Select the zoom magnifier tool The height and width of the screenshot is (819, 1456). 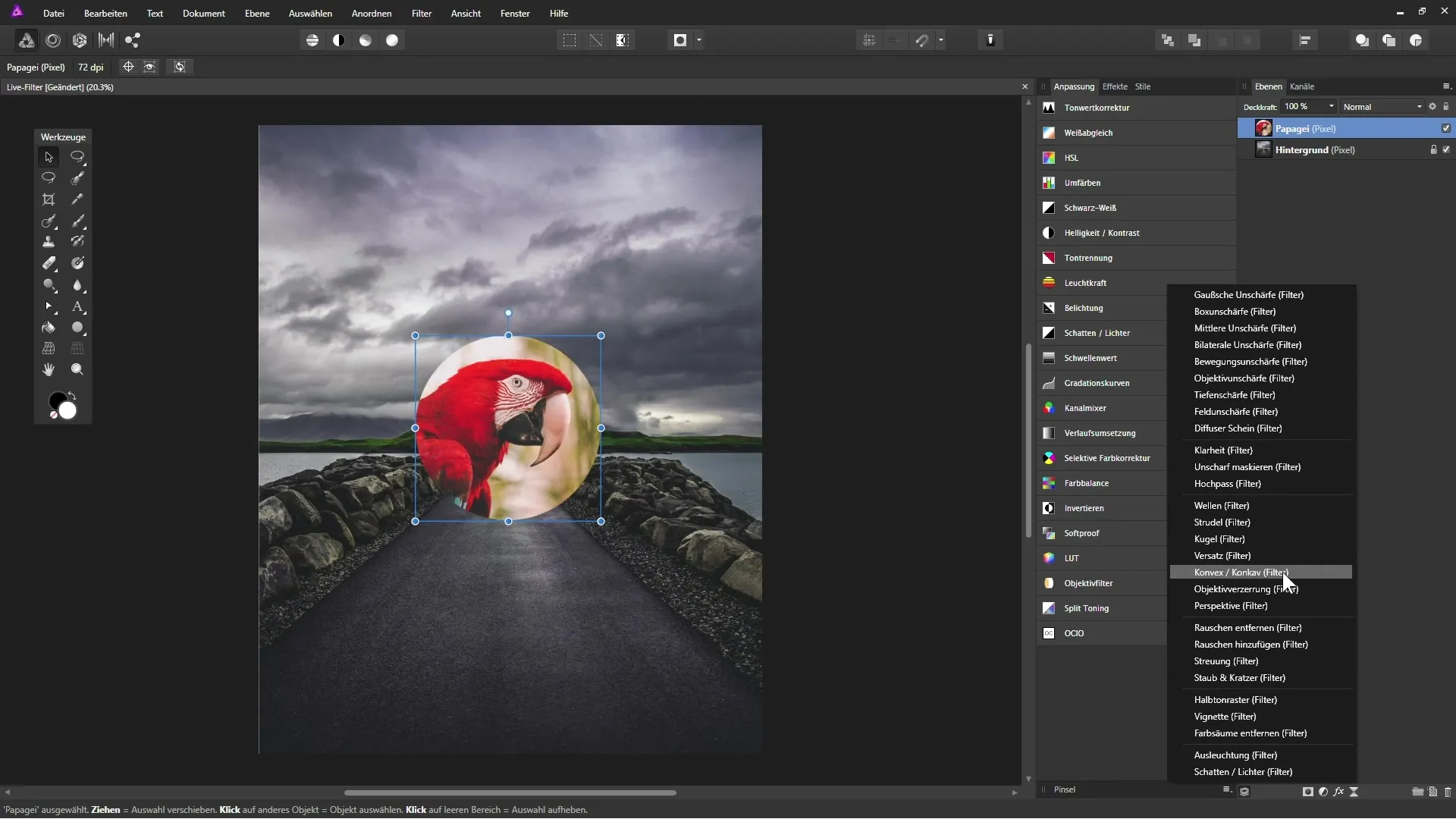[77, 369]
